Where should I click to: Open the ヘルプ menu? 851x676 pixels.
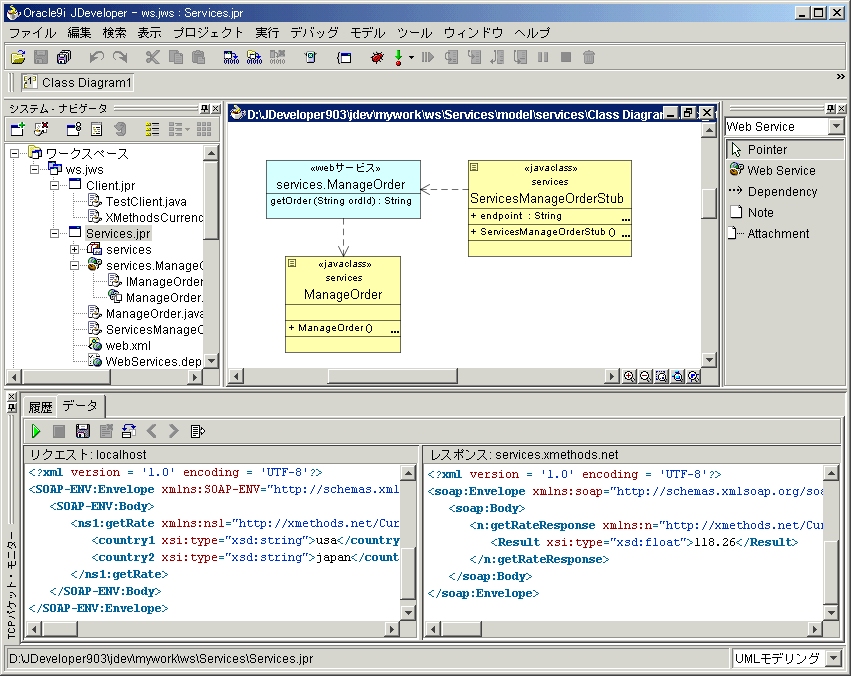point(532,33)
